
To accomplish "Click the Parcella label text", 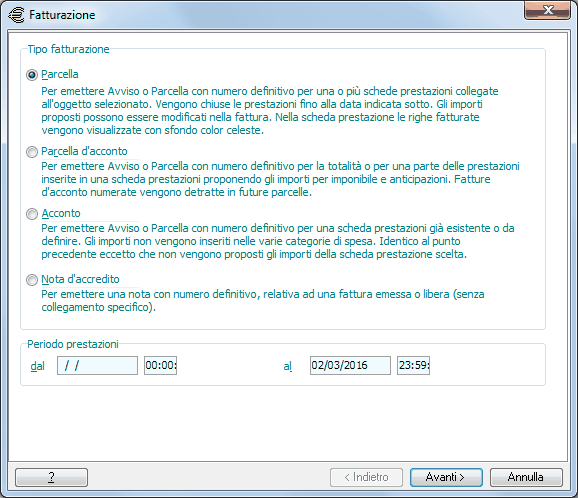I will point(60,74).
